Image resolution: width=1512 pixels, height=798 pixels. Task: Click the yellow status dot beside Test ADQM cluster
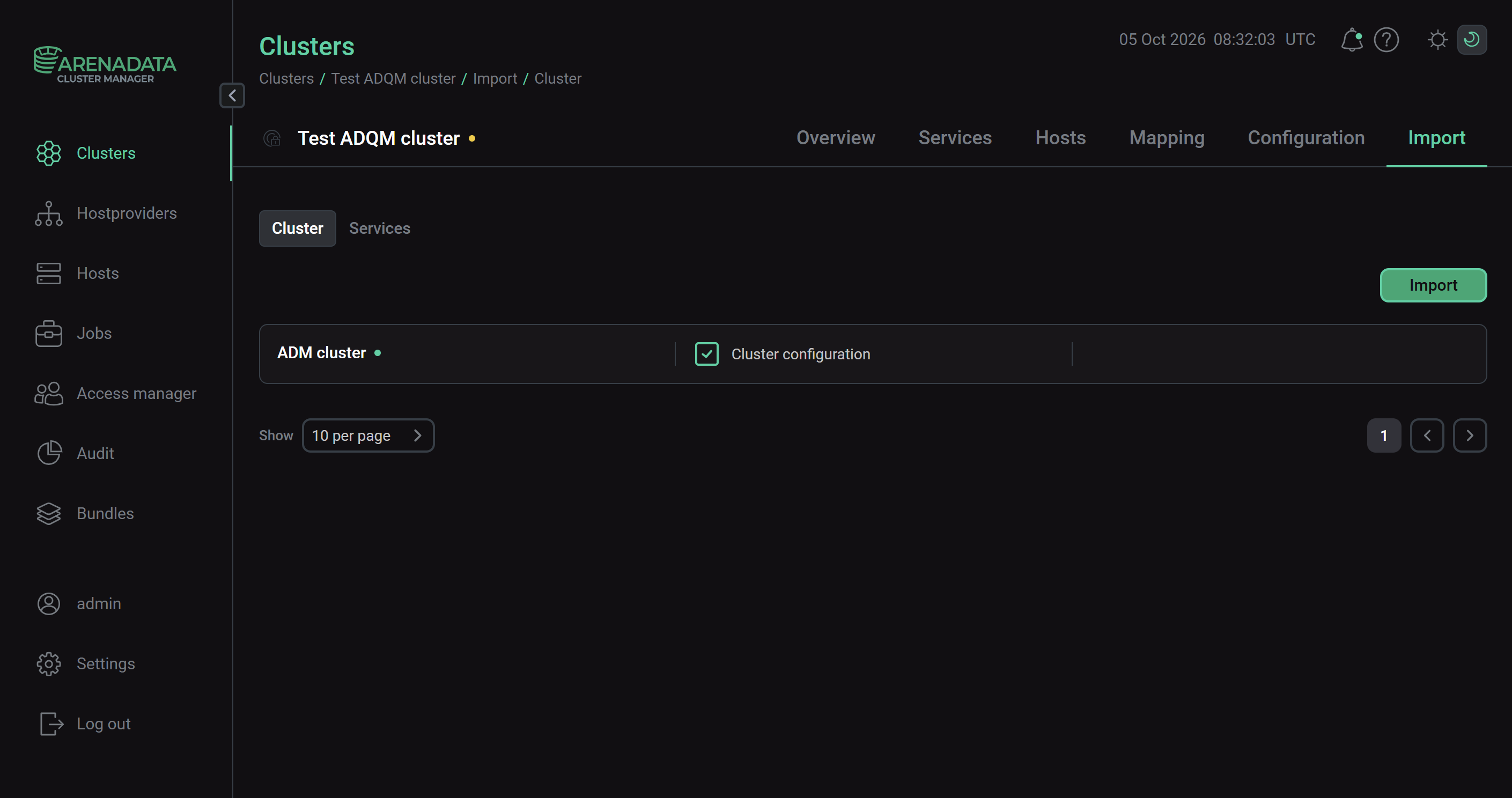coord(472,138)
